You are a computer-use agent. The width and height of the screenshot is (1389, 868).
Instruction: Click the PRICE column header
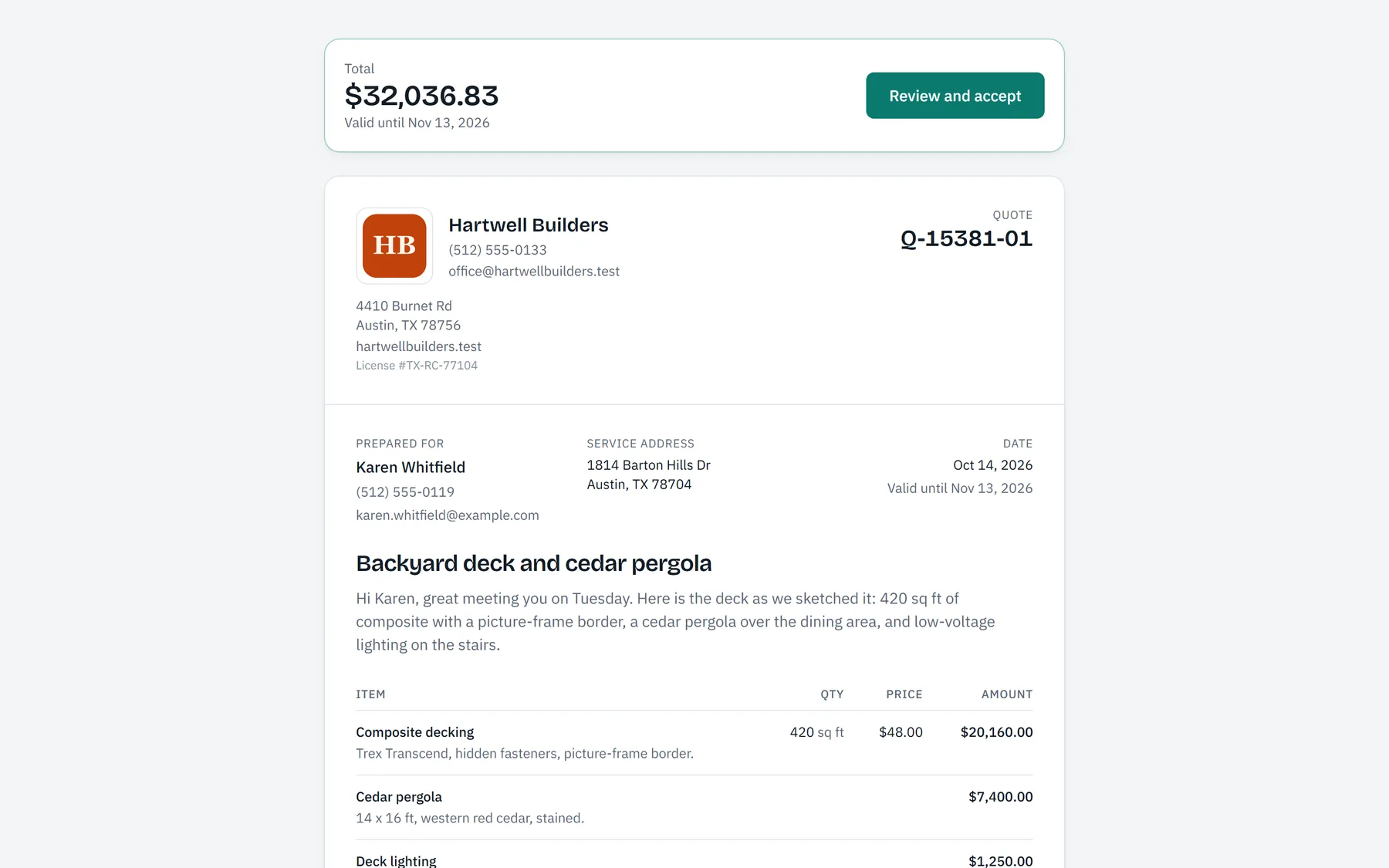(x=904, y=694)
